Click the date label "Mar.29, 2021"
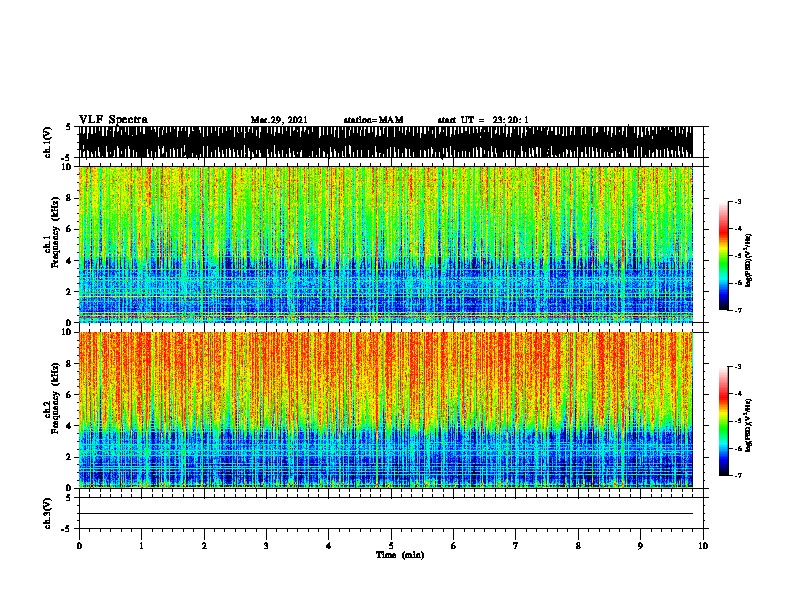Image resolution: width=792 pixels, height=612 pixels. click(x=279, y=120)
